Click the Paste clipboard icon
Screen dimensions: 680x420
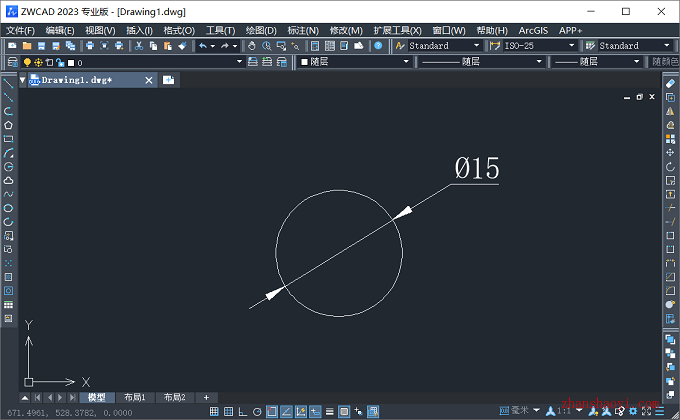[x=167, y=46]
